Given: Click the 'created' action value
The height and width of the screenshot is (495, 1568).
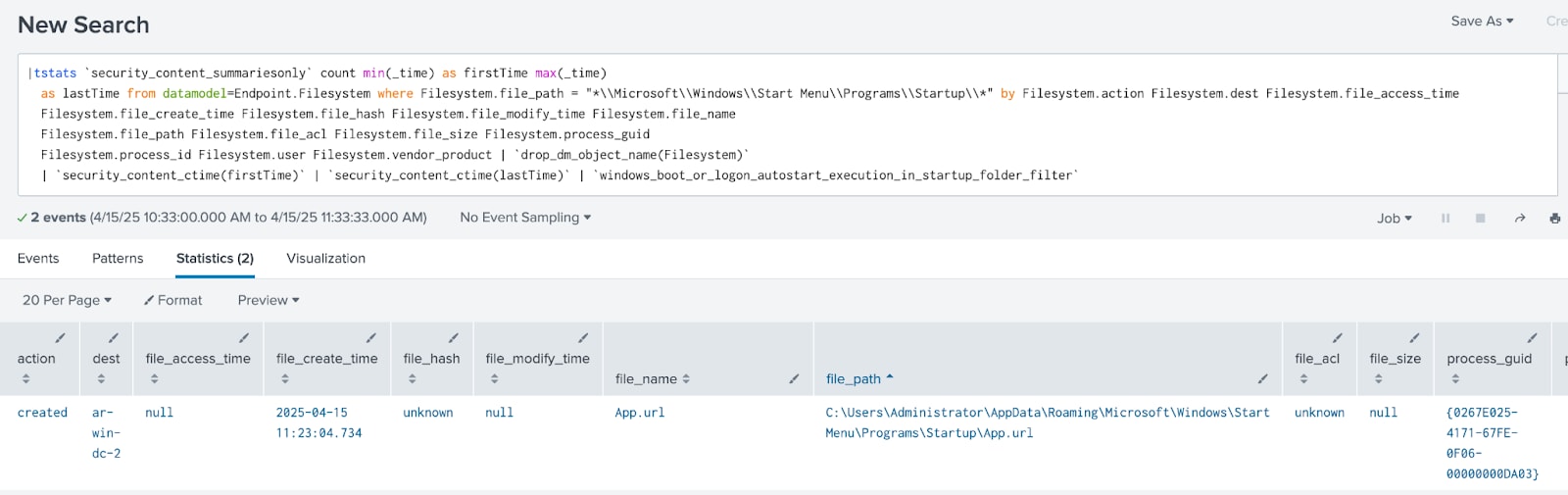Looking at the screenshot, I should 42,413.
